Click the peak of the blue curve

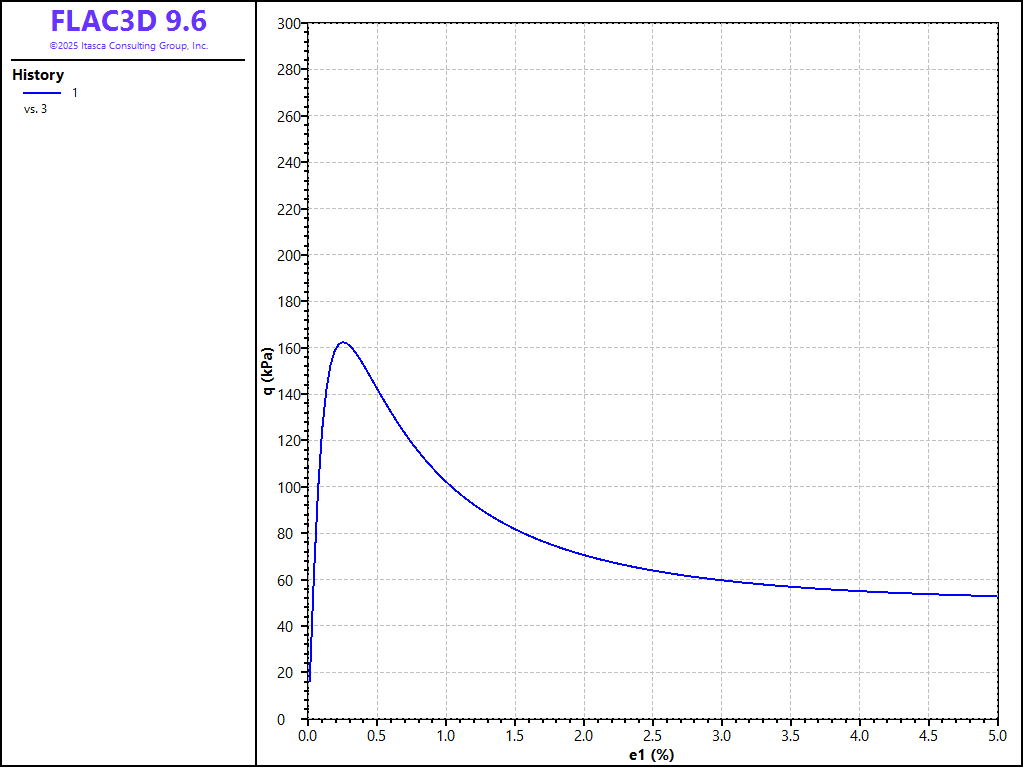[343, 342]
